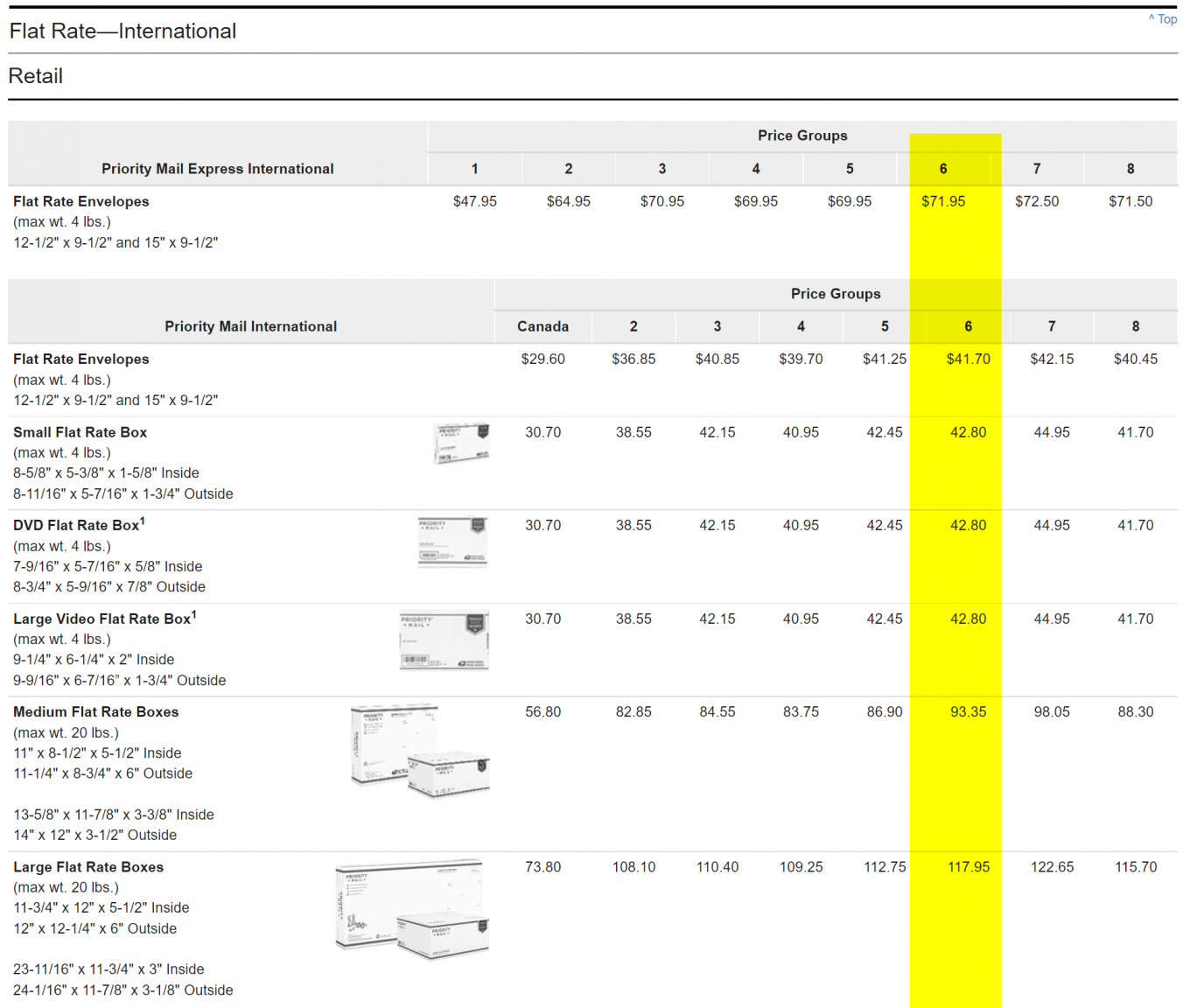The width and height of the screenshot is (1190, 1008).
Task: Select the $42.15 envelope price for group 7
Action: (x=1052, y=359)
